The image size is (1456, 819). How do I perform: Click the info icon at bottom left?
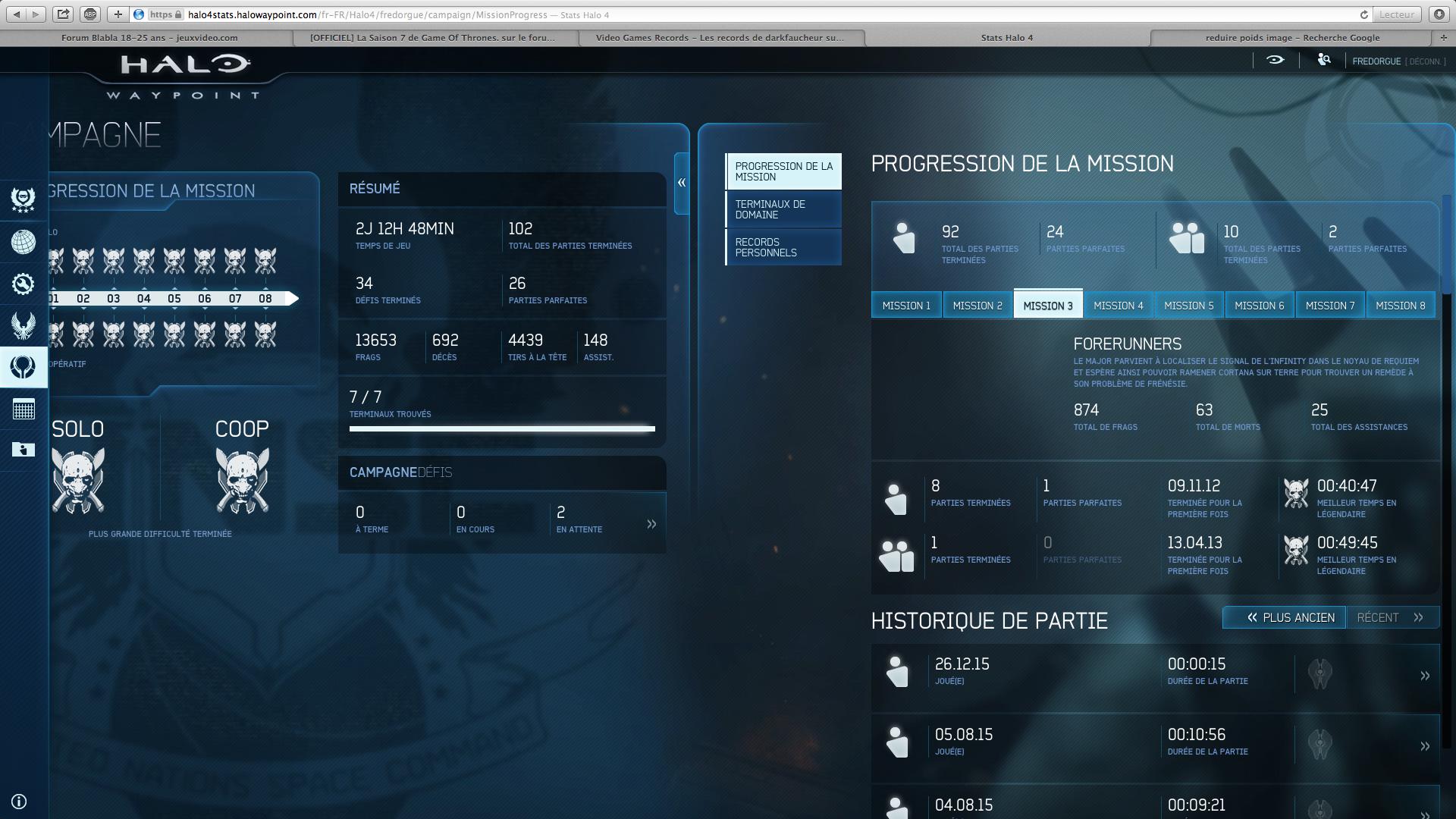click(x=20, y=802)
